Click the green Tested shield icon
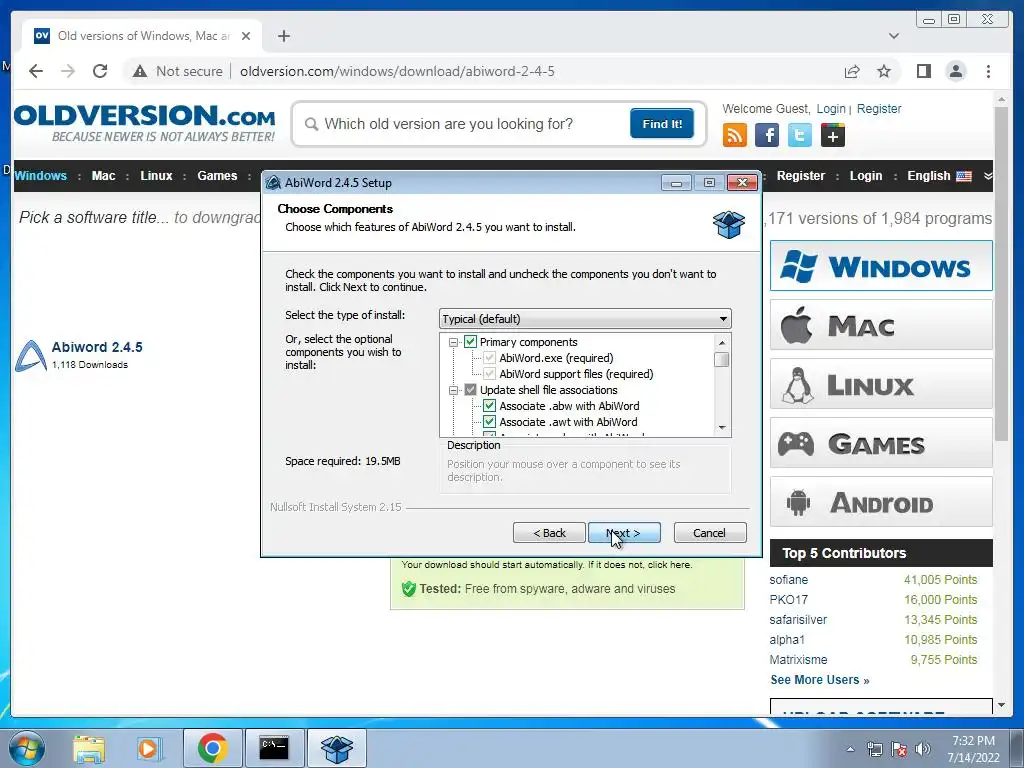Screen dimensions: 1024x768 click(x=409, y=588)
